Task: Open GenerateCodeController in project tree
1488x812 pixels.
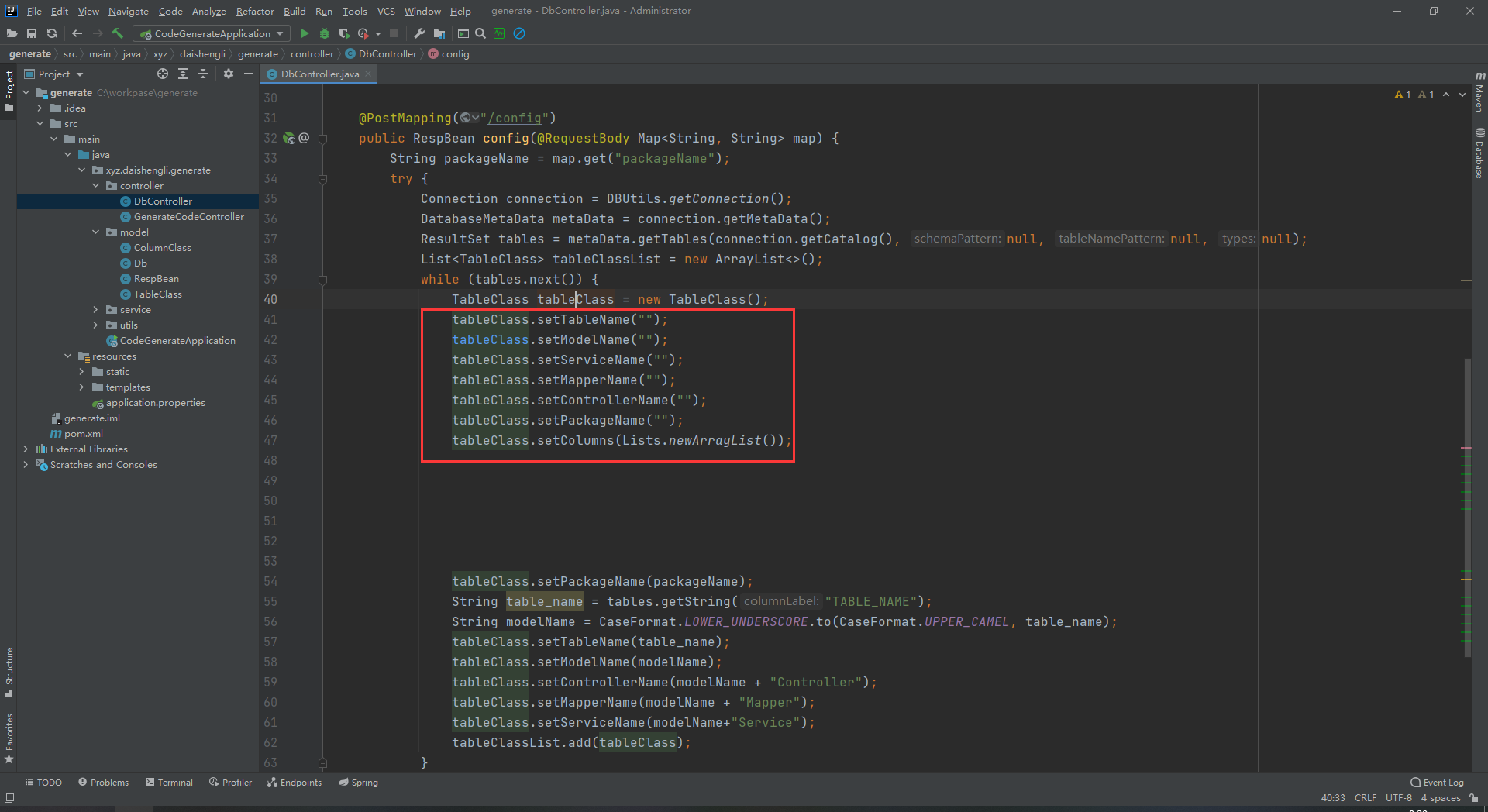Action: click(x=188, y=216)
